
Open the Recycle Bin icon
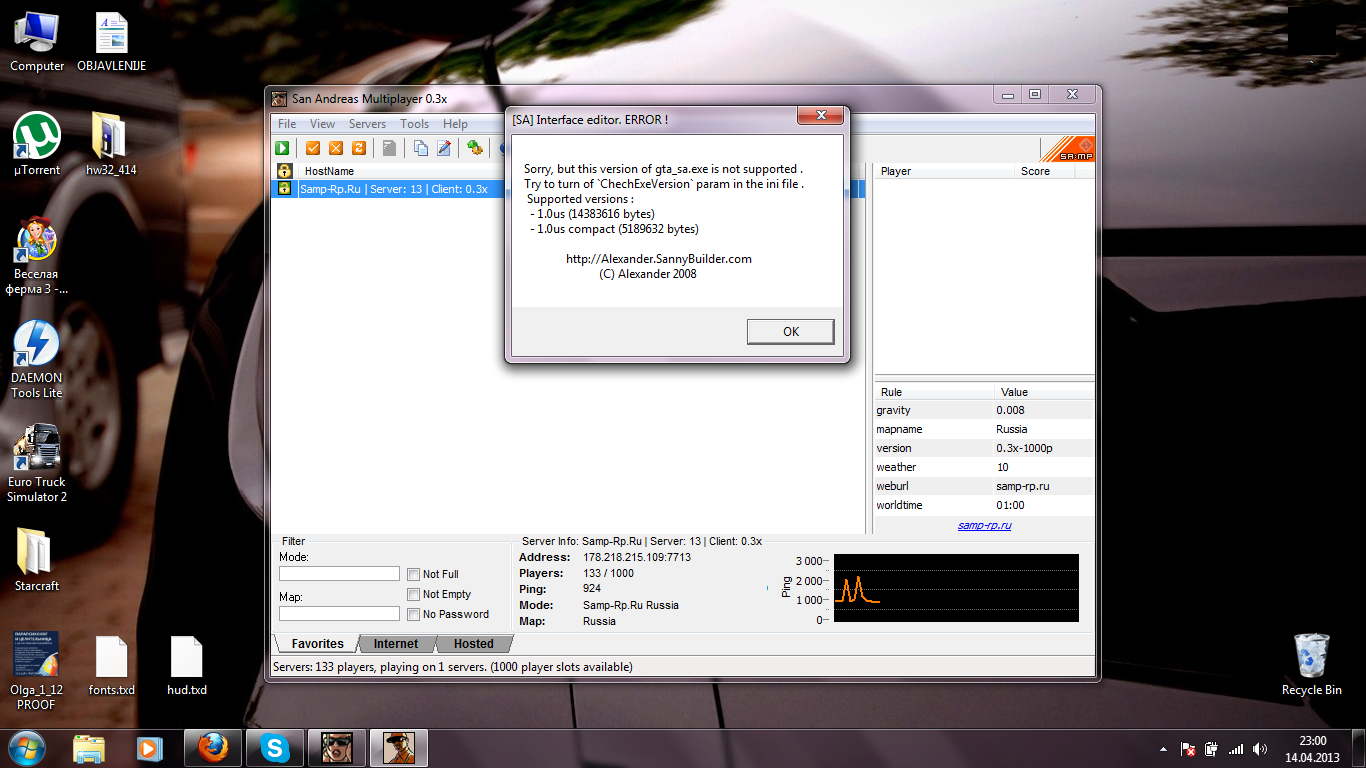pyautogui.click(x=1311, y=664)
